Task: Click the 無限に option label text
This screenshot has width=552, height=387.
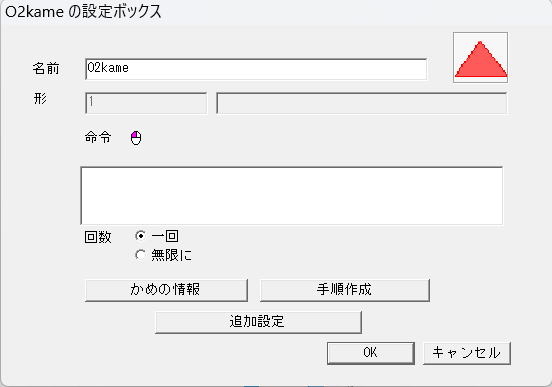Action: (x=172, y=255)
